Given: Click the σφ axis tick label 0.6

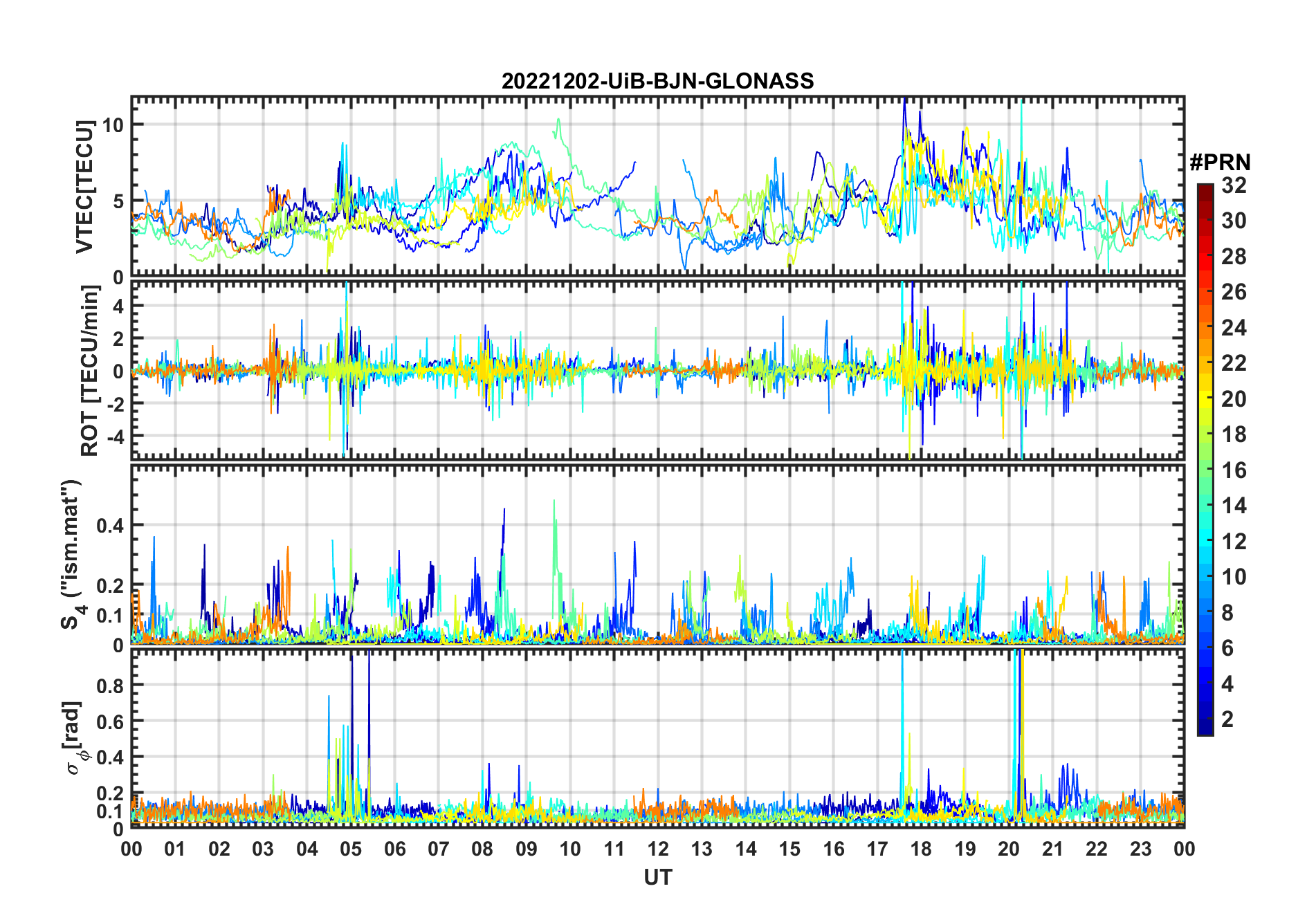Looking at the screenshot, I should pyautogui.click(x=110, y=721).
